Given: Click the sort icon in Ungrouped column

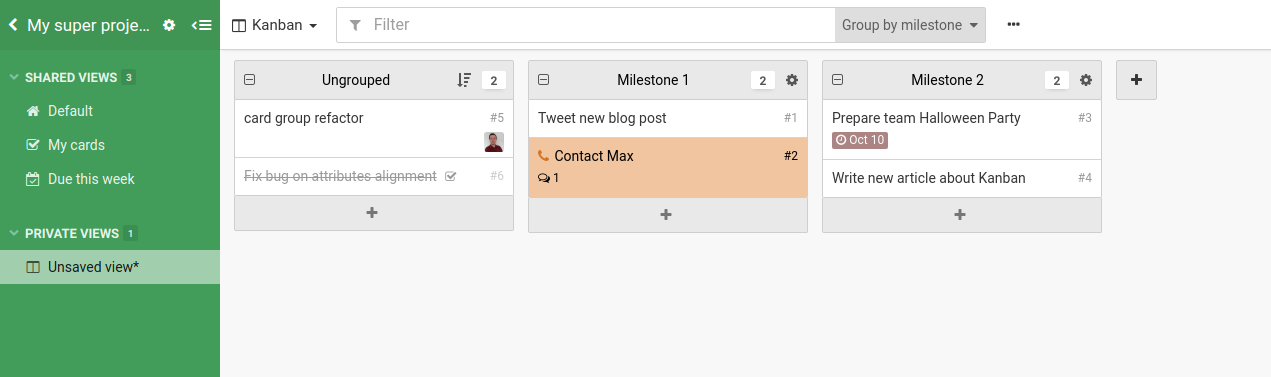Looking at the screenshot, I should 464,80.
